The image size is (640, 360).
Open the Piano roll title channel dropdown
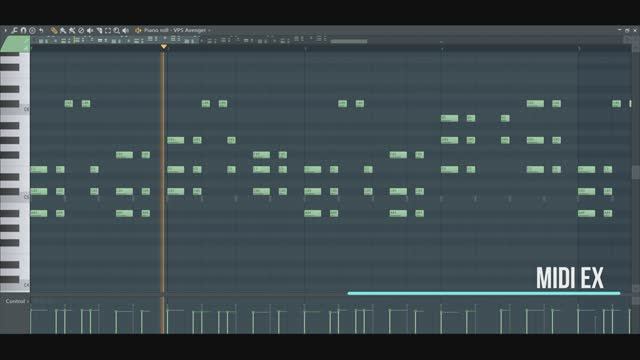click(x=177, y=30)
